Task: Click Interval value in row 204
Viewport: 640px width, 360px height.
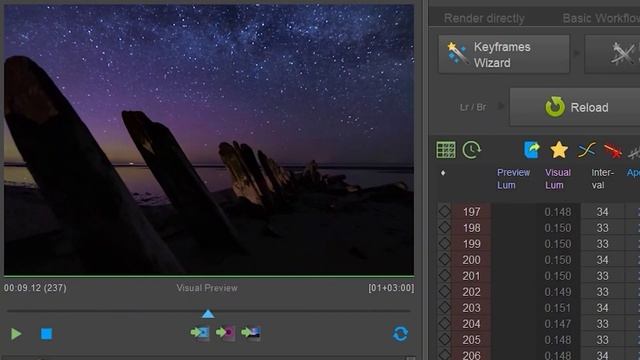Action: click(x=602, y=324)
